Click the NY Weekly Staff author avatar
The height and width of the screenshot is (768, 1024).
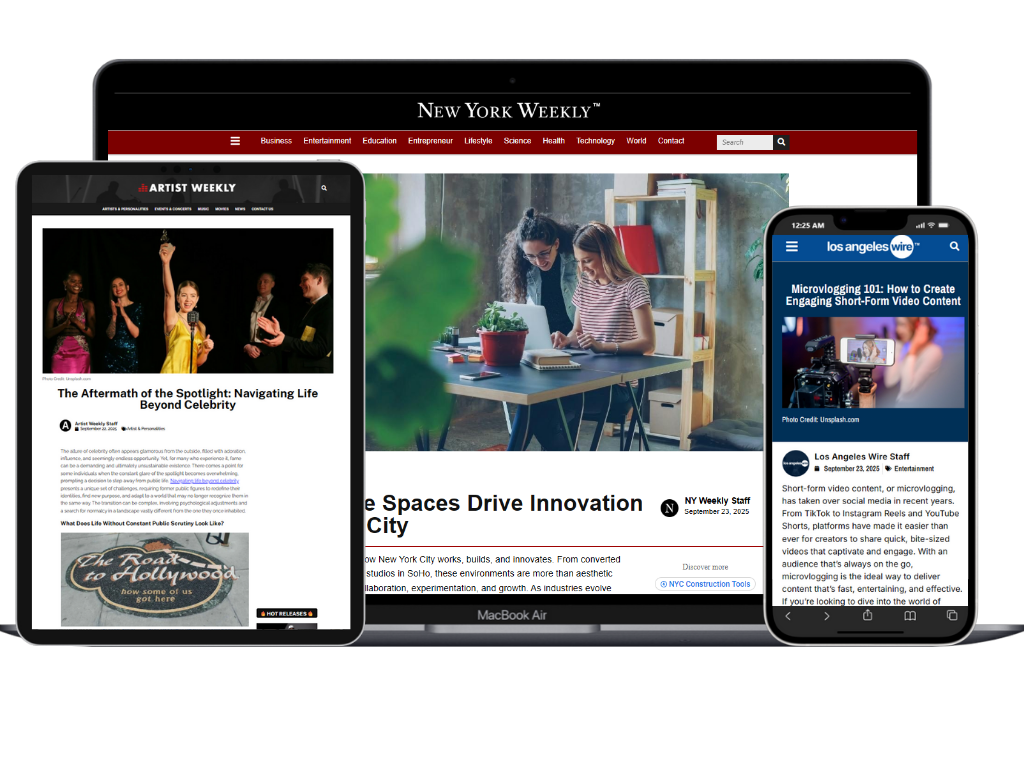pos(669,508)
